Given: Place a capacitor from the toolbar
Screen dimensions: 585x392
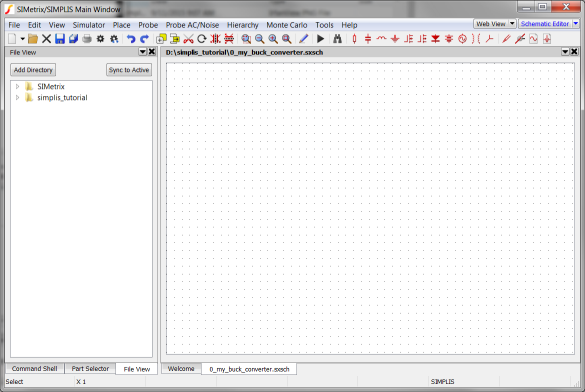Looking at the screenshot, I should [368, 39].
